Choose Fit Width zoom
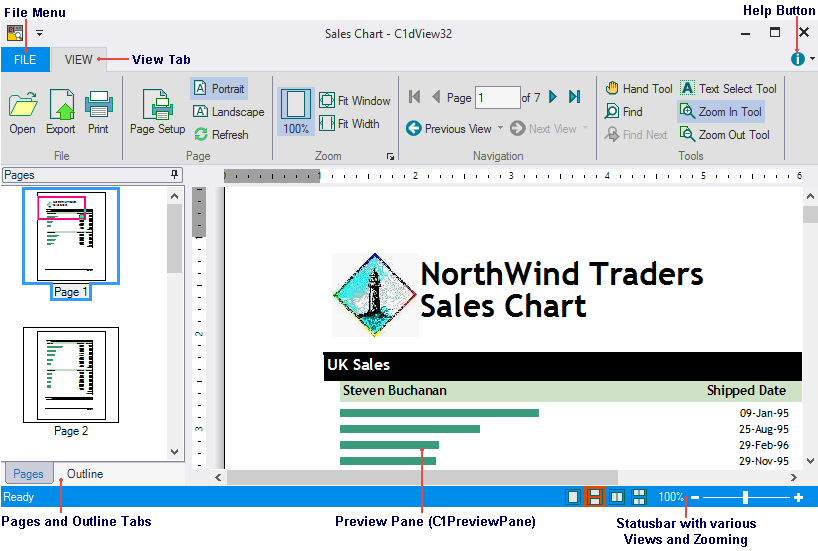This screenshot has width=818, height=551. 349,124
